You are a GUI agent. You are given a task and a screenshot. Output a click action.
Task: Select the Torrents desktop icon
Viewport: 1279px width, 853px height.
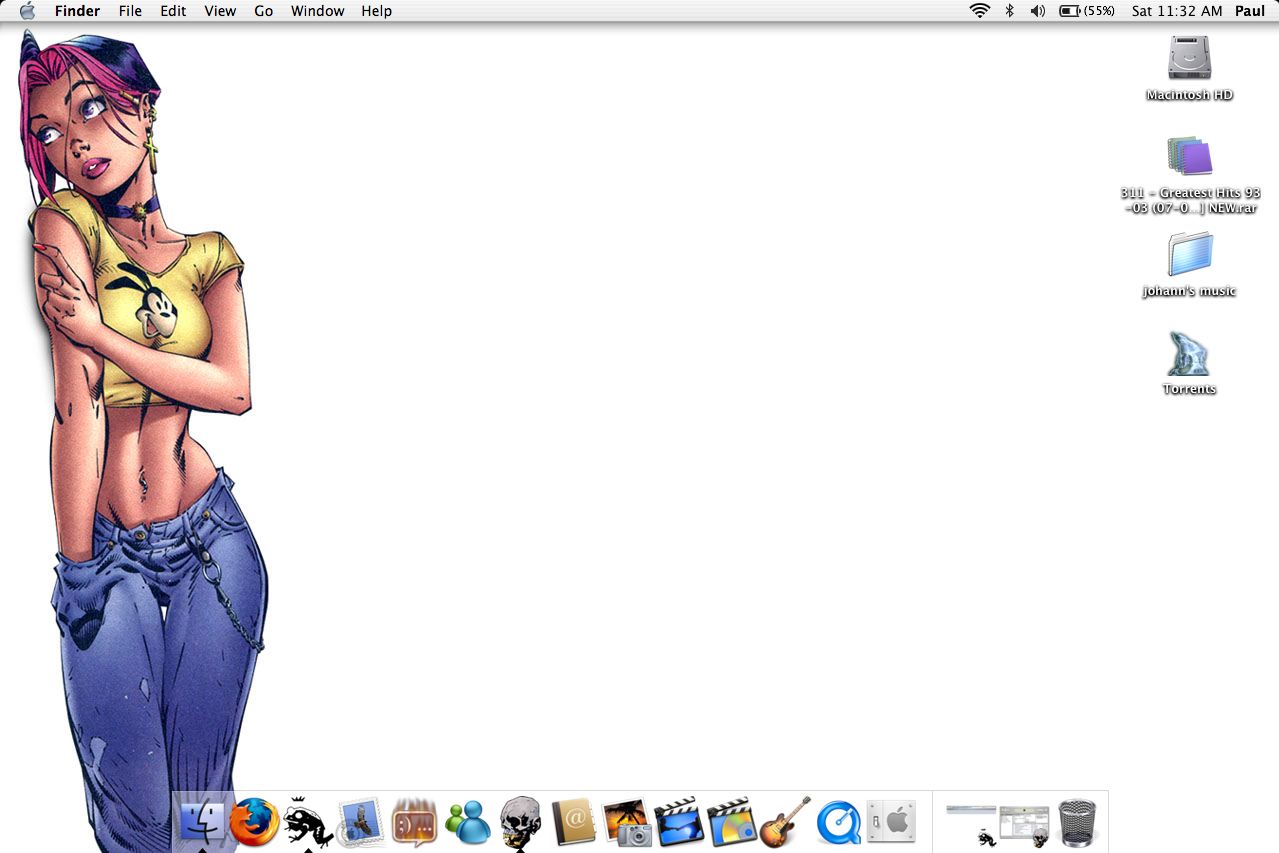pos(1189,353)
